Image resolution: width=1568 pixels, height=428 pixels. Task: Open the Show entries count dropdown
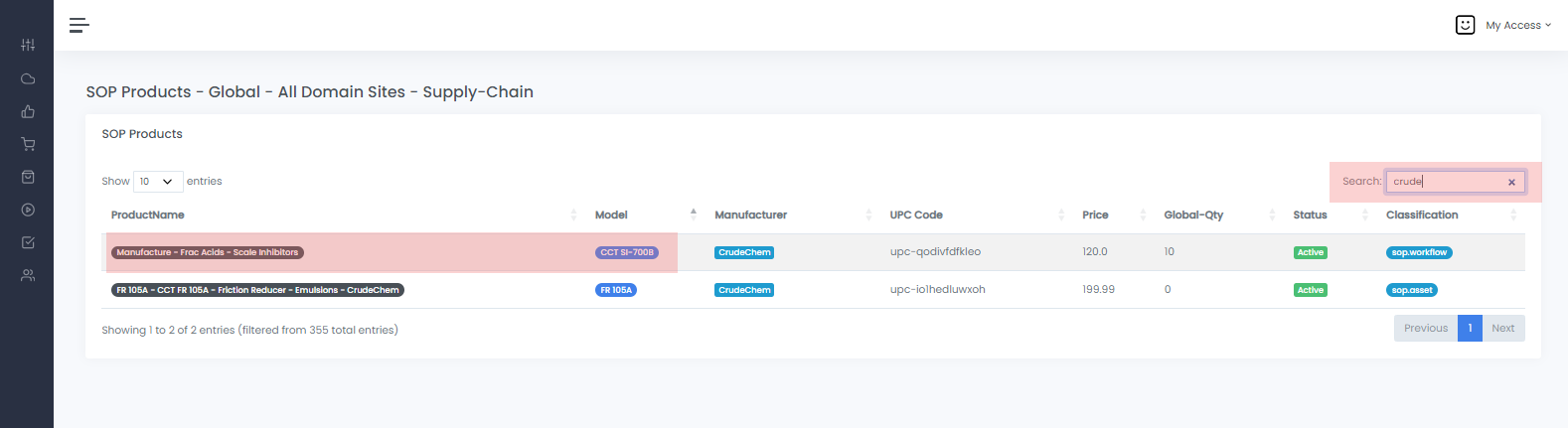pyautogui.click(x=158, y=182)
